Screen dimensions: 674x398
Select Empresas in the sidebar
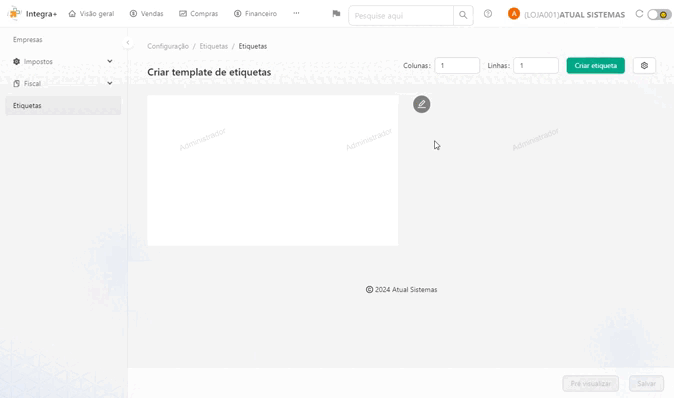coord(28,40)
